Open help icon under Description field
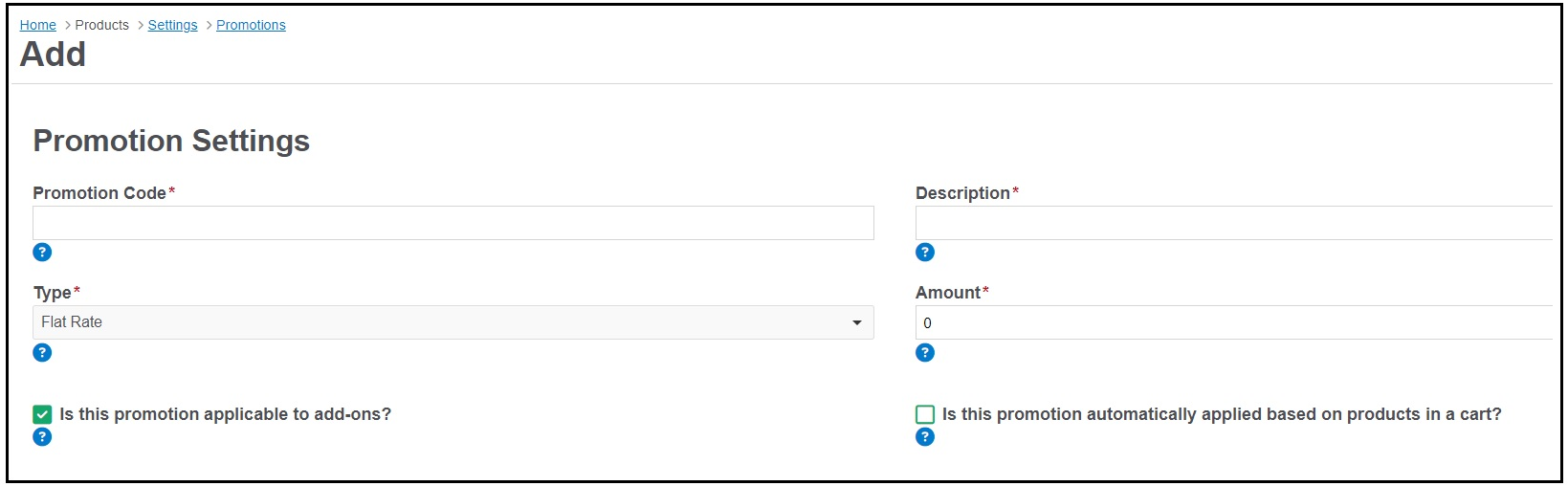1568x486 pixels. pos(925,253)
